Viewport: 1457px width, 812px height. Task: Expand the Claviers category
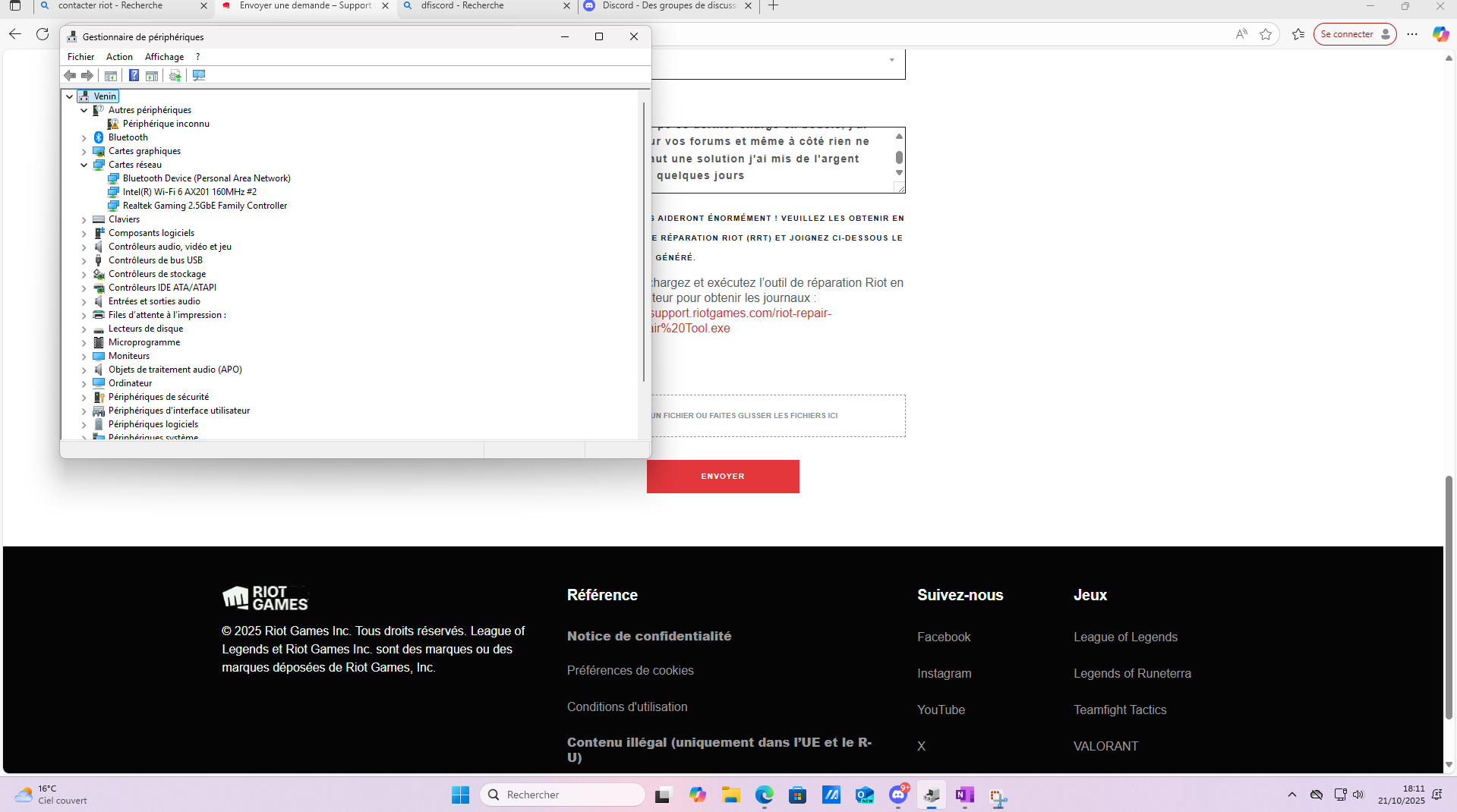click(84, 219)
